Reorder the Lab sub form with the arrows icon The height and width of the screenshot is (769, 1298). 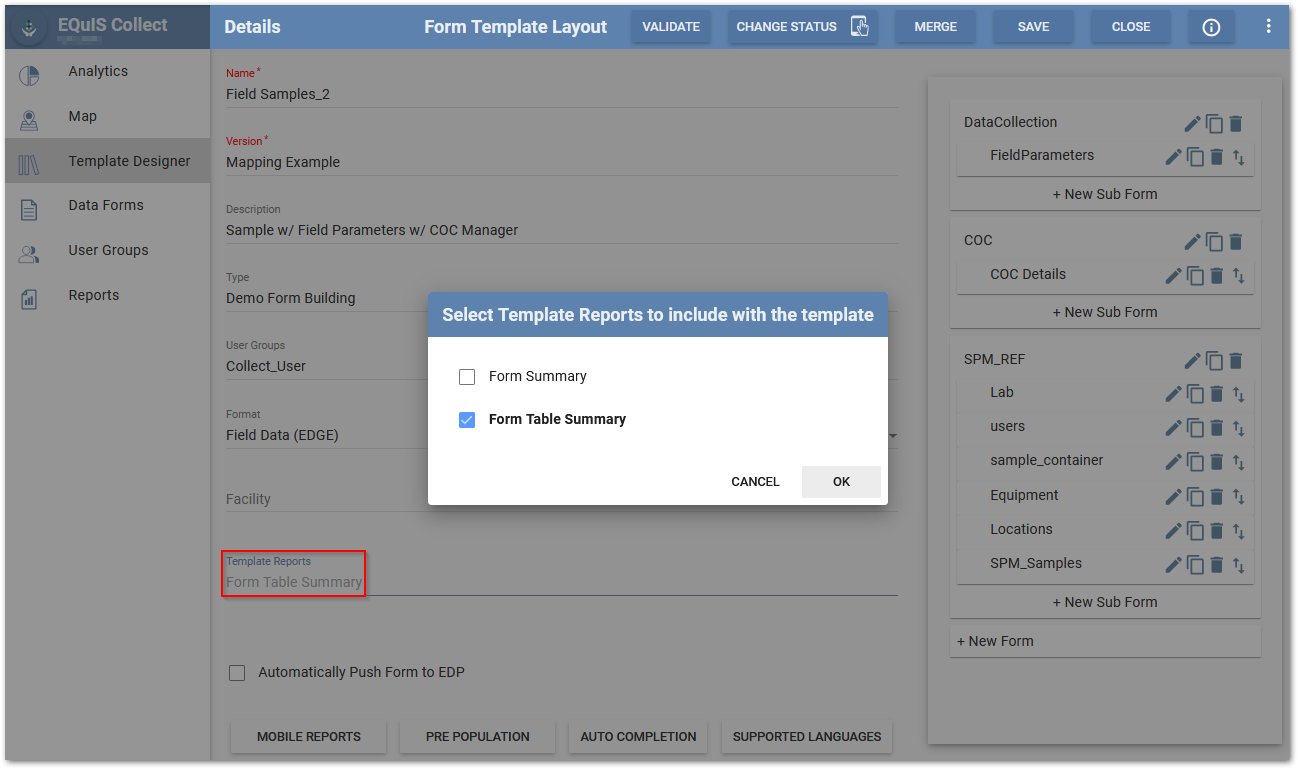[1238, 394]
